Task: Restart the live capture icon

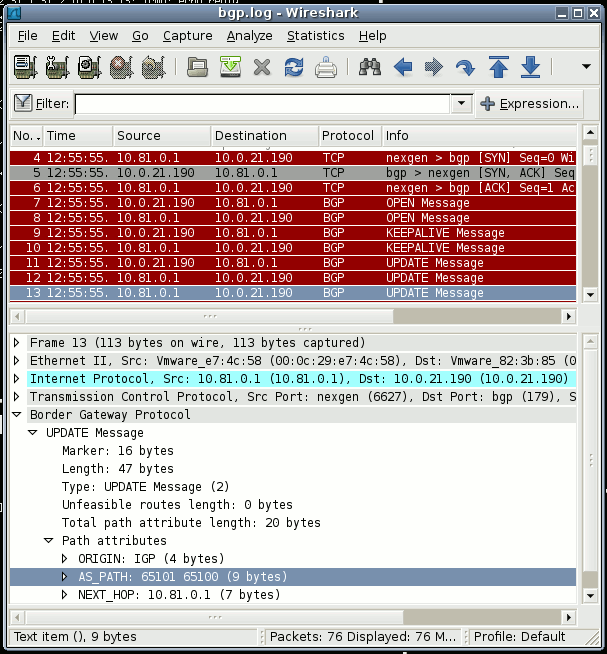Action: (154, 67)
